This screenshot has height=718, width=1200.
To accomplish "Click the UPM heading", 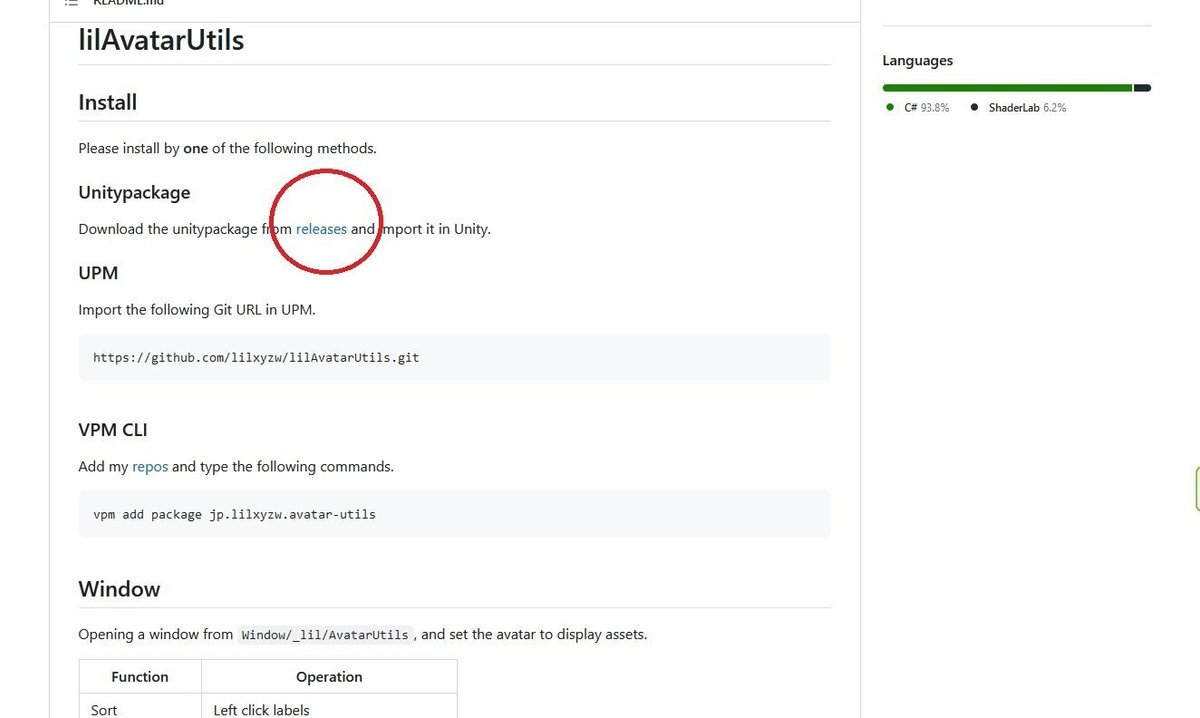I will coord(99,273).
